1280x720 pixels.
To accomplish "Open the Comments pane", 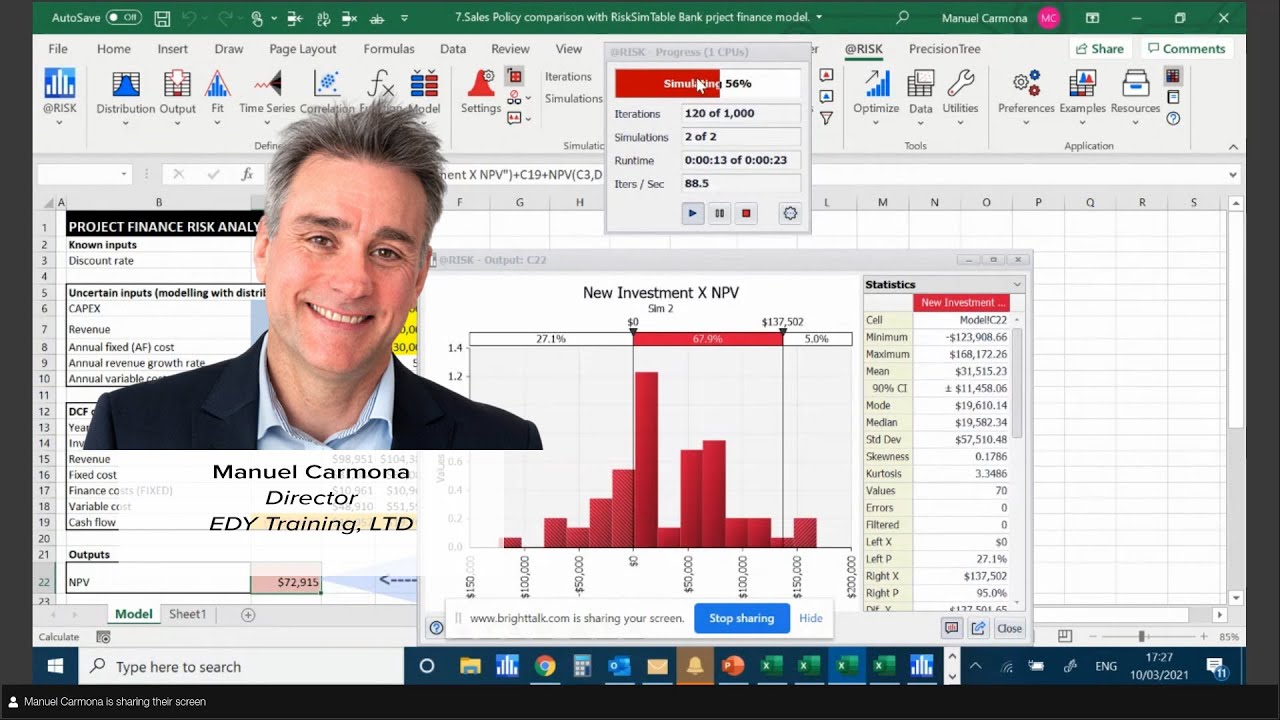I will (x=1187, y=49).
